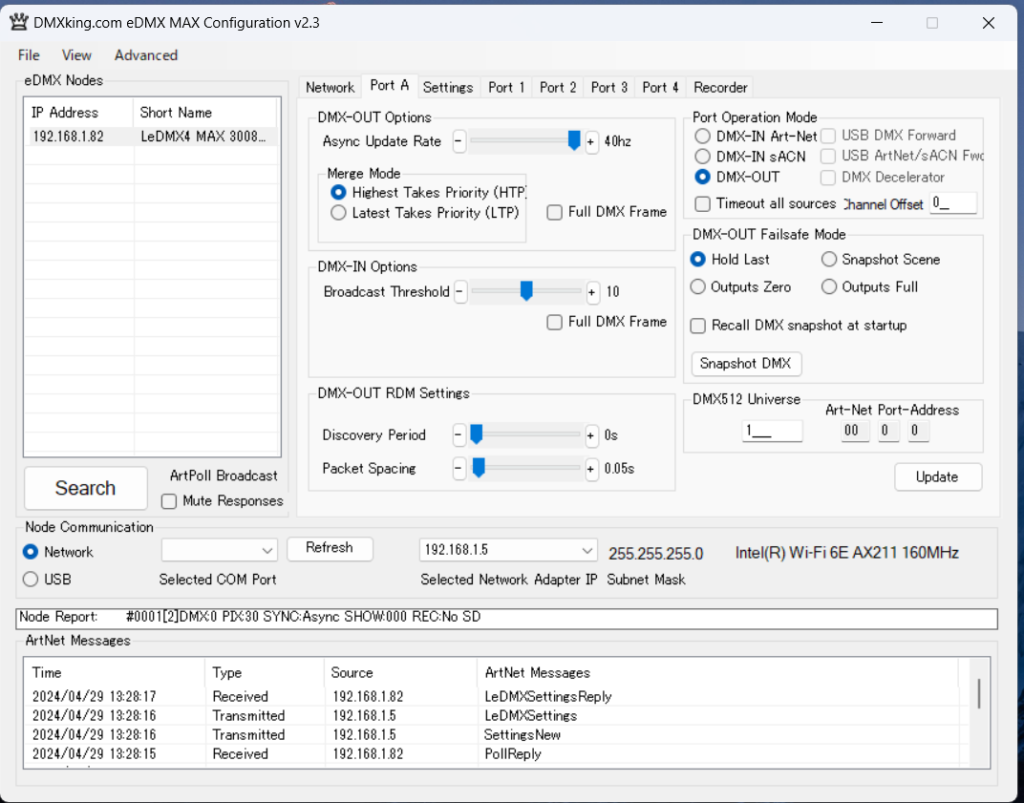Click the Broadcast Threshold slider handle
Image resolution: width=1024 pixels, height=803 pixels.
[x=526, y=291]
